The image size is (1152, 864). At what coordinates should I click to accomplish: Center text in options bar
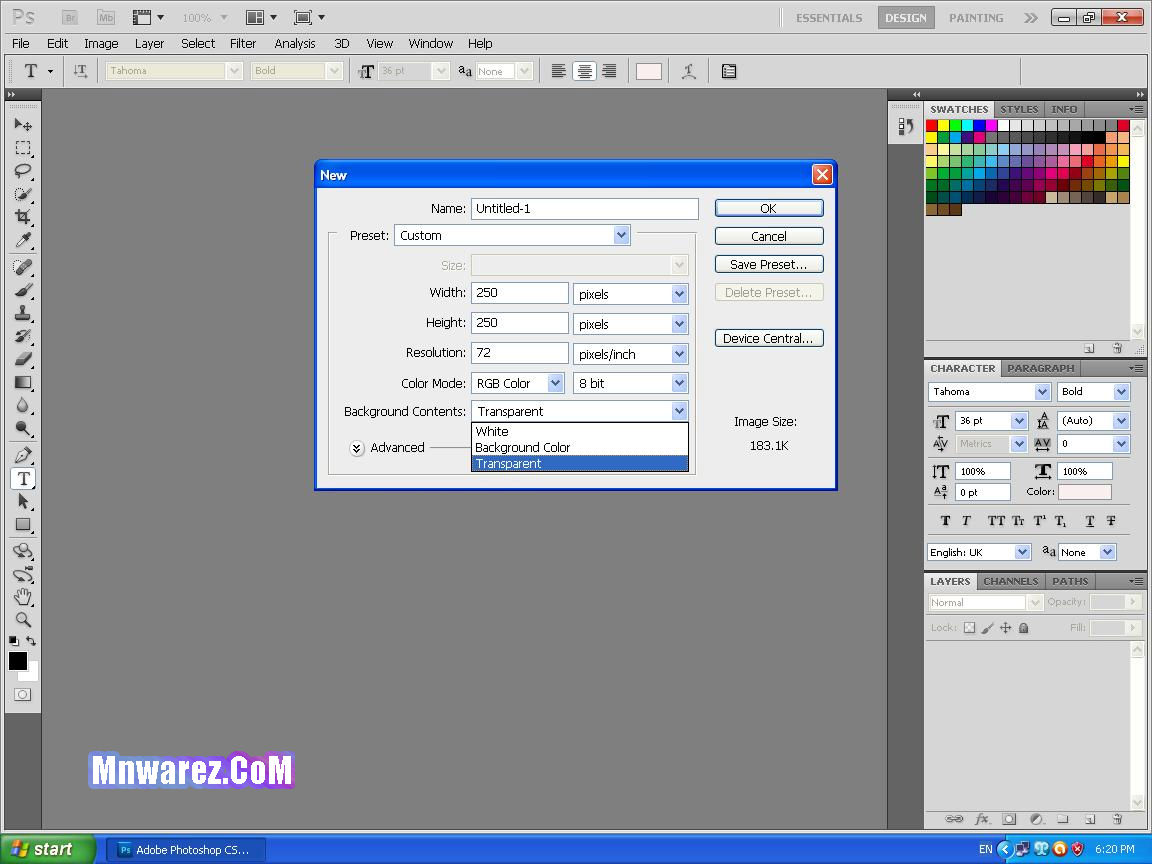pyautogui.click(x=584, y=71)
